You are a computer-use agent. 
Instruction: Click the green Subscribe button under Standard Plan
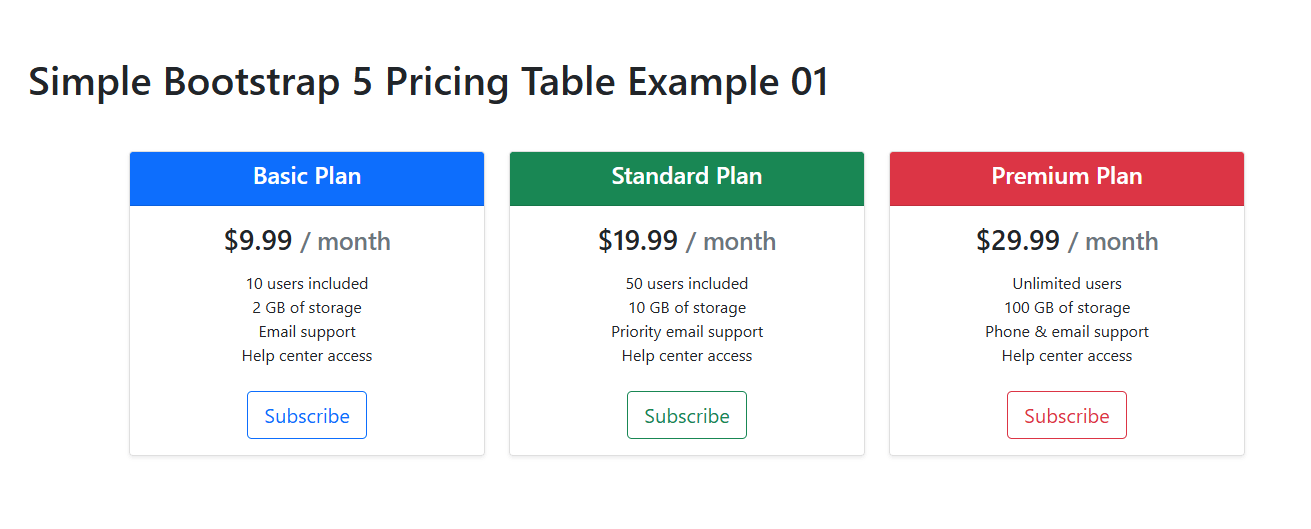[x=687, y=415]
